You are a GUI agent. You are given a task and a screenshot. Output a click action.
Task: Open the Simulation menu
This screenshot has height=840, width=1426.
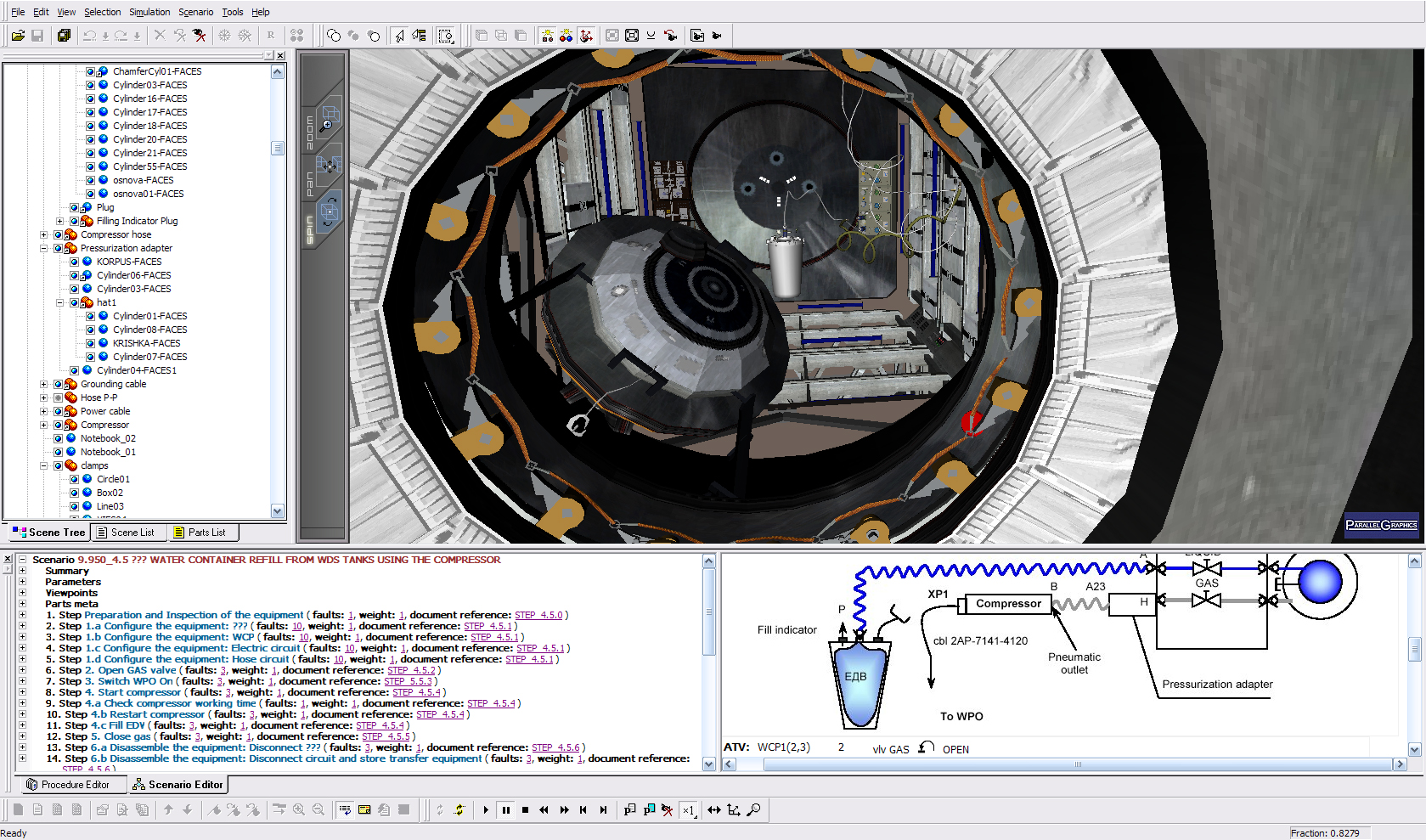tap(149, 12)
